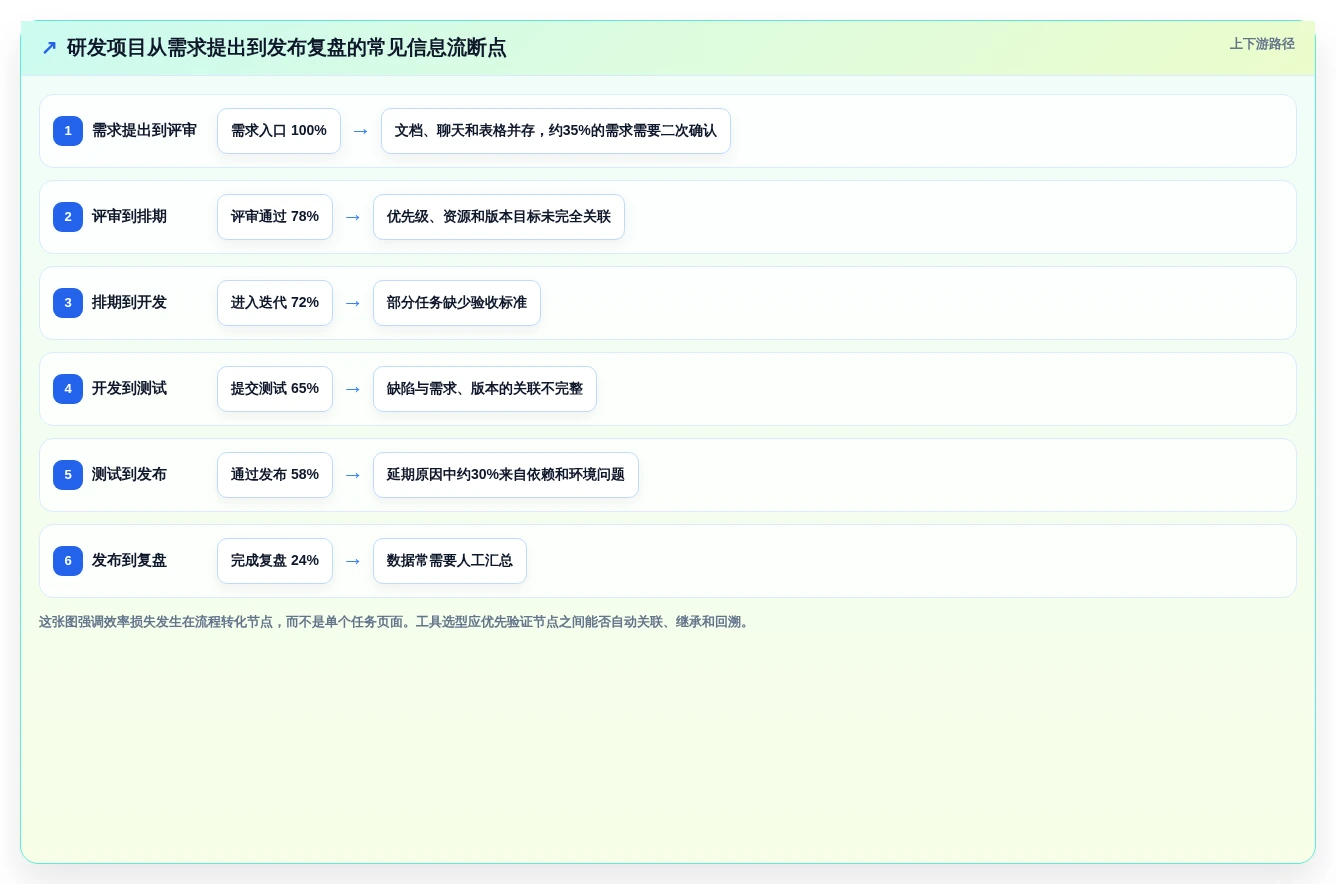Click the 优先级、资源和版本目标未完全关联 chip

click(x=499, y=217)
